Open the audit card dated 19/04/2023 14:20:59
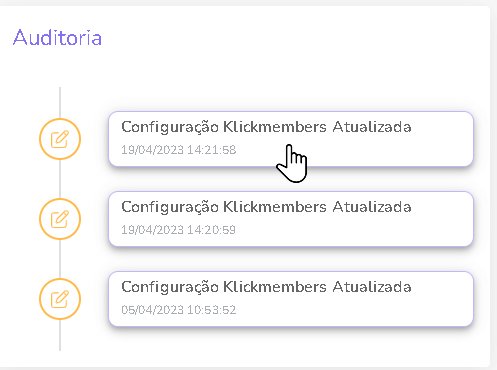This screenshot has width=497, height=370. 291,219
